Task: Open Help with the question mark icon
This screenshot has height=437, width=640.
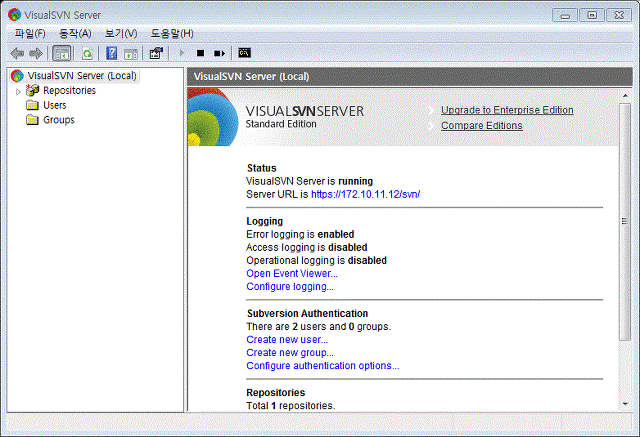Action: 111,53
